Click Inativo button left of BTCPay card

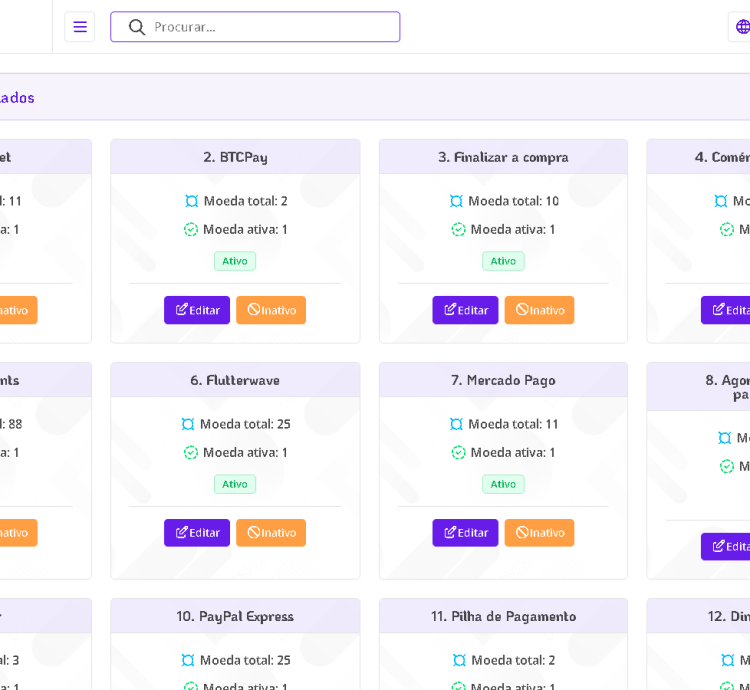tap(18, 310)
